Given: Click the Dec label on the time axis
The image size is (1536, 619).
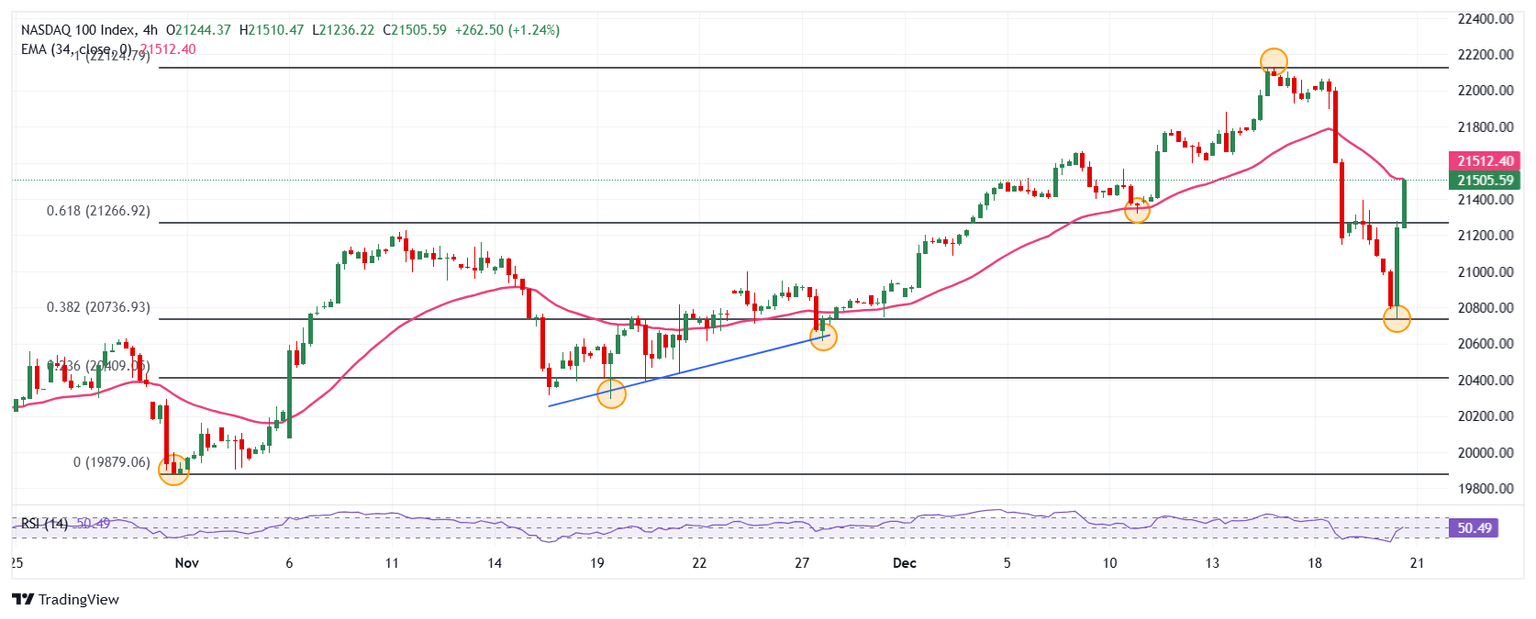Looking at the screenshot, I should click(903, 563).
